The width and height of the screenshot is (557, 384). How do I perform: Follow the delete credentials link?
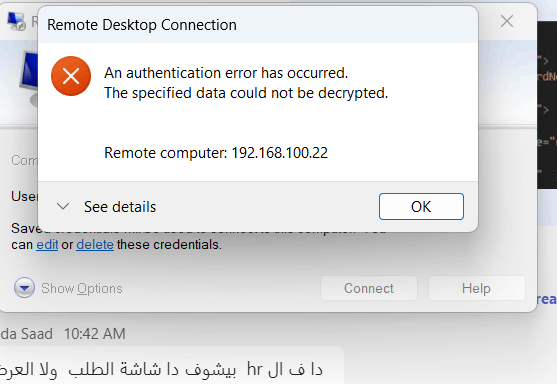(x=95, y=245)
